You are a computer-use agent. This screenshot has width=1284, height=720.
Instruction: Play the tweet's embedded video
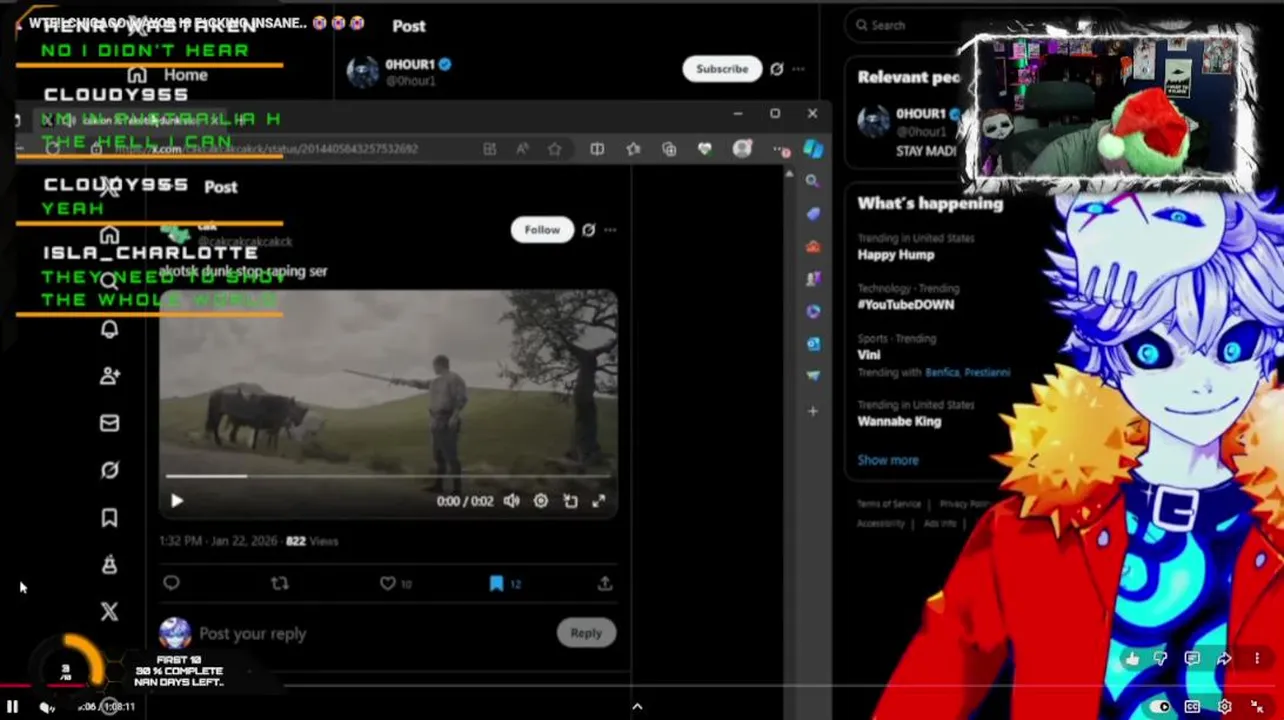(x=177, y=501)
